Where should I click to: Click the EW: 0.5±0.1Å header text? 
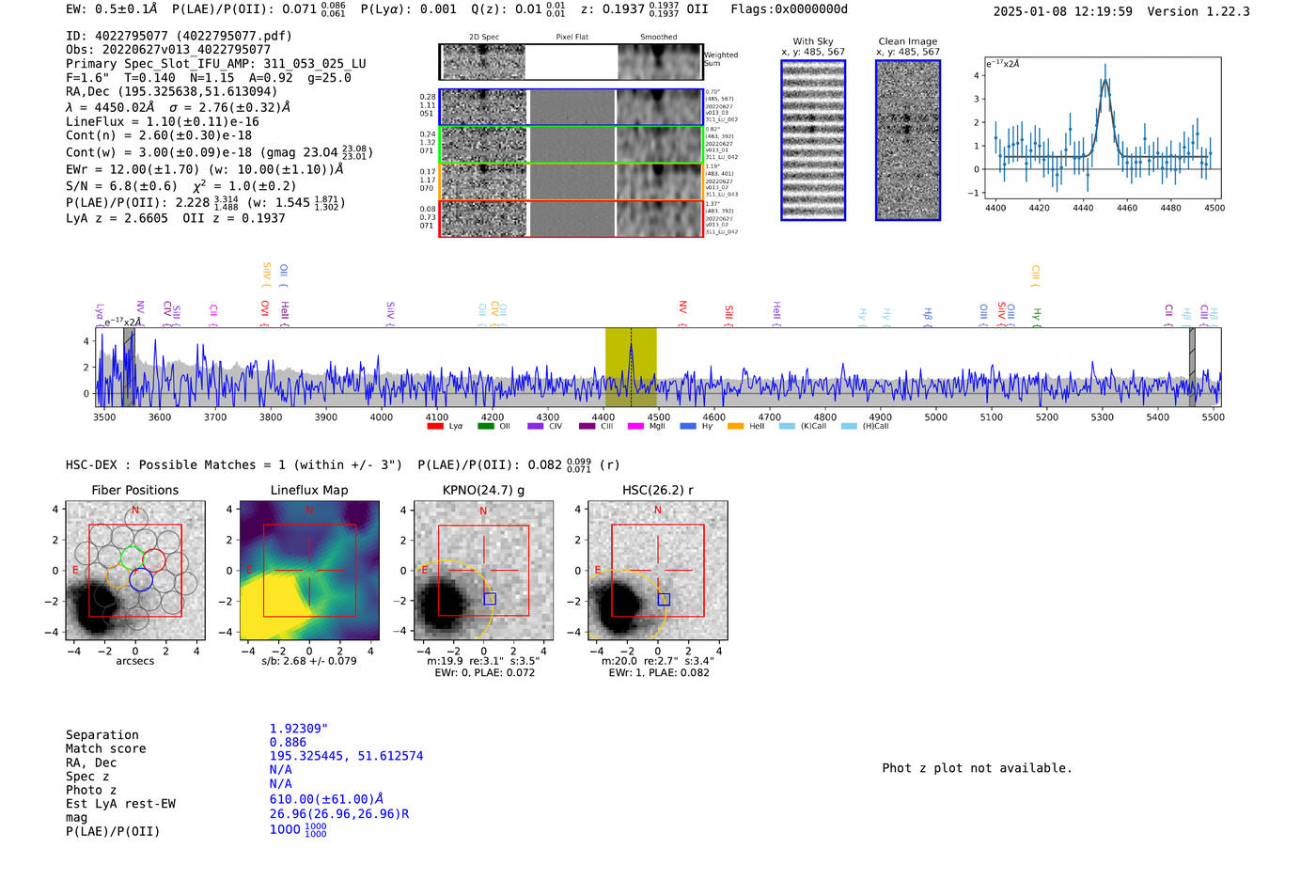112,9
